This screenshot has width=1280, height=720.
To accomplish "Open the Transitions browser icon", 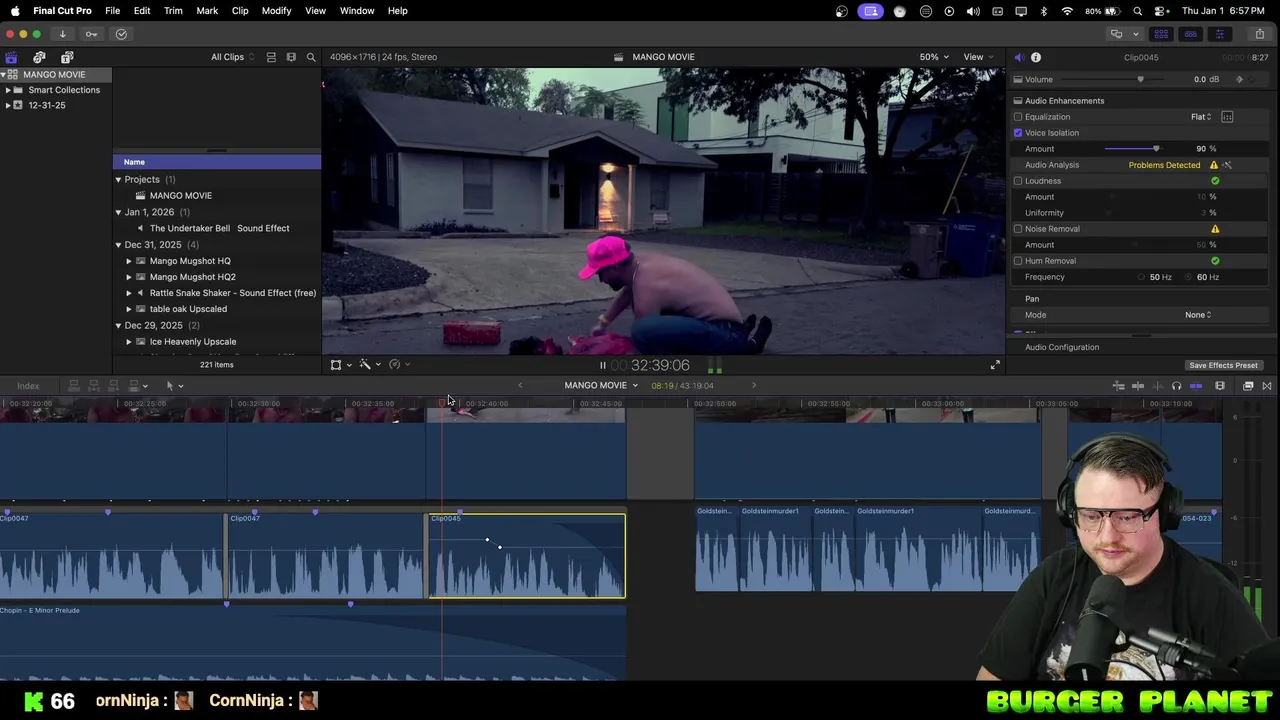I will (x=1267, y=386).
